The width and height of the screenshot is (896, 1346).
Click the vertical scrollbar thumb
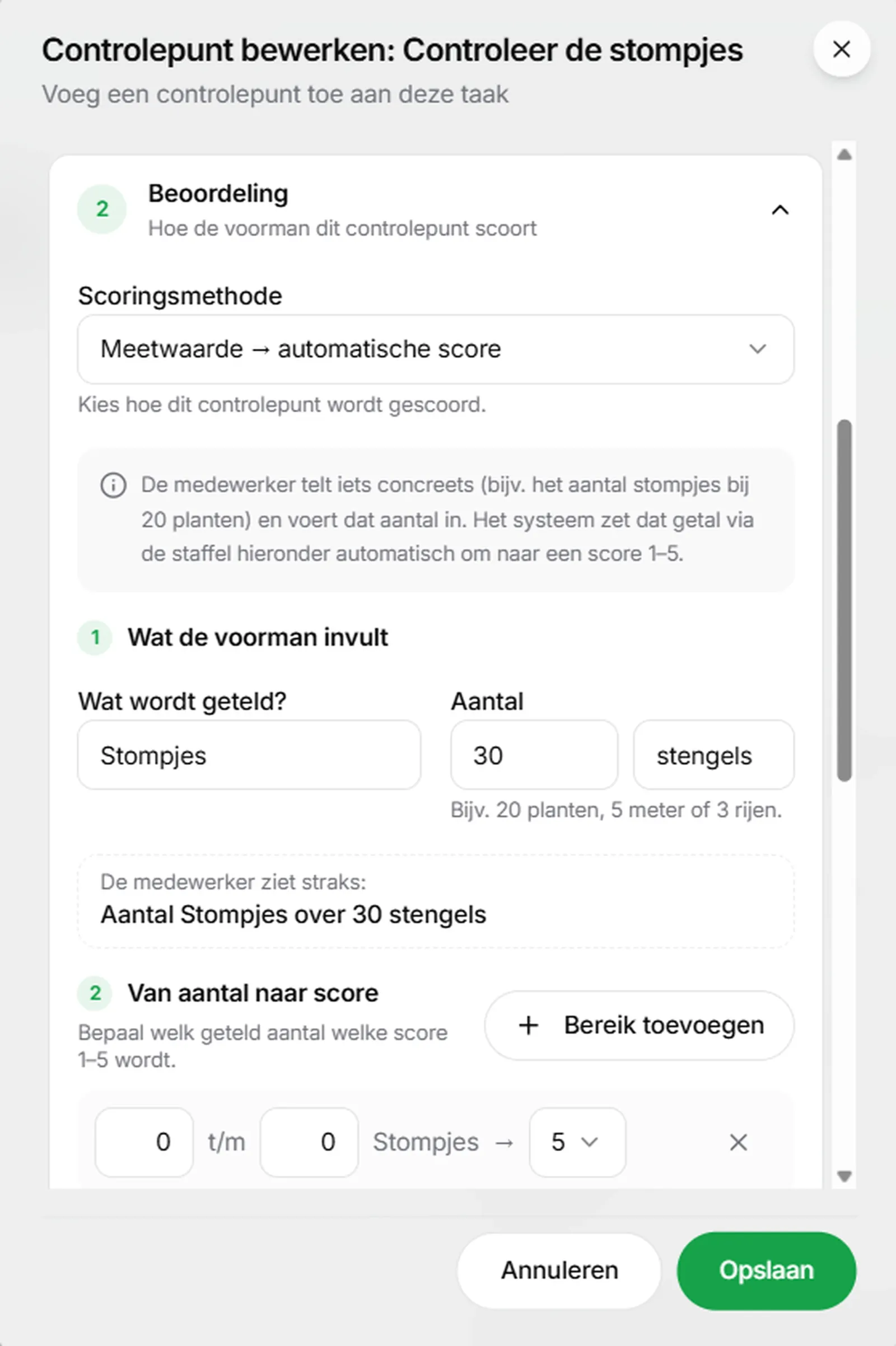[x=844, y=600]
